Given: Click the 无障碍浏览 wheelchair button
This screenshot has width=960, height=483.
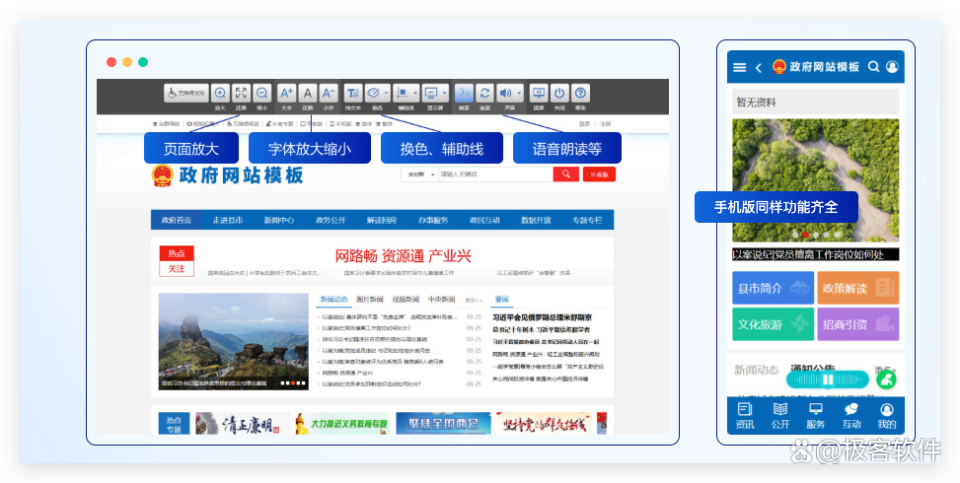Looking at the screenshot, I should 187,93.
